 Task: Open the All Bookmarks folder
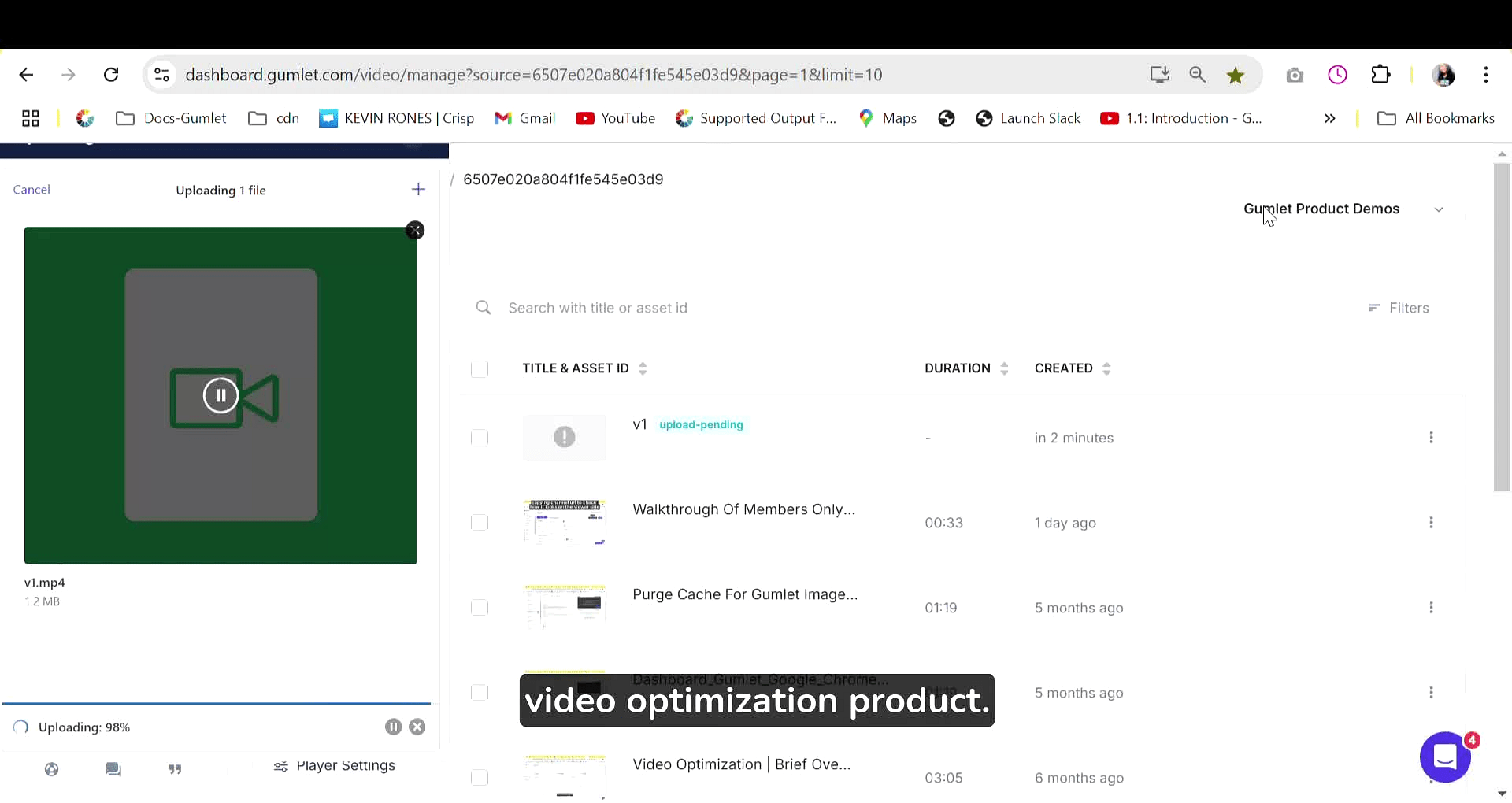[x=1436, y=118]
